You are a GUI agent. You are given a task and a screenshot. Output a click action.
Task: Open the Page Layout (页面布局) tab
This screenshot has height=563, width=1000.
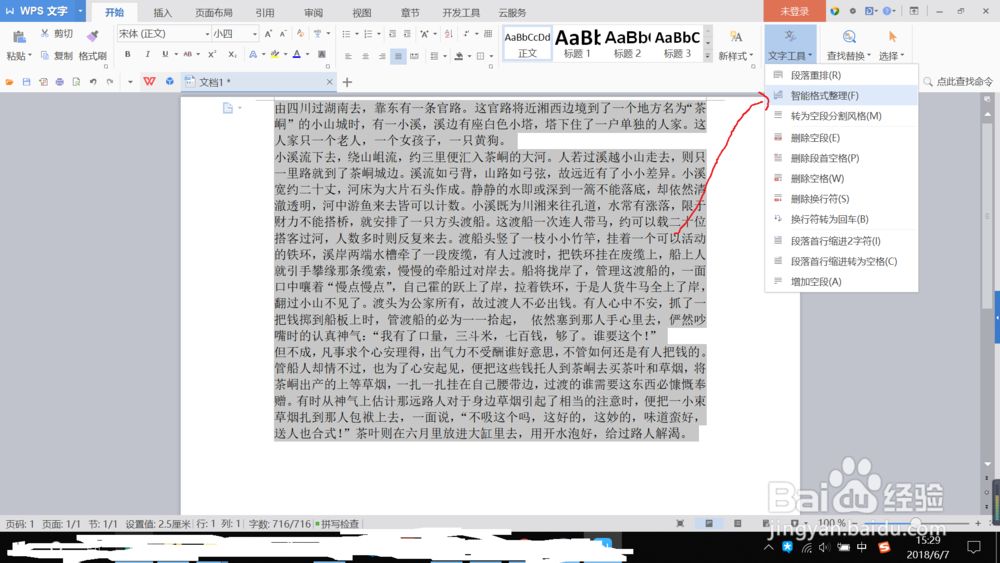pyautogui.click(x=214, y=13)
